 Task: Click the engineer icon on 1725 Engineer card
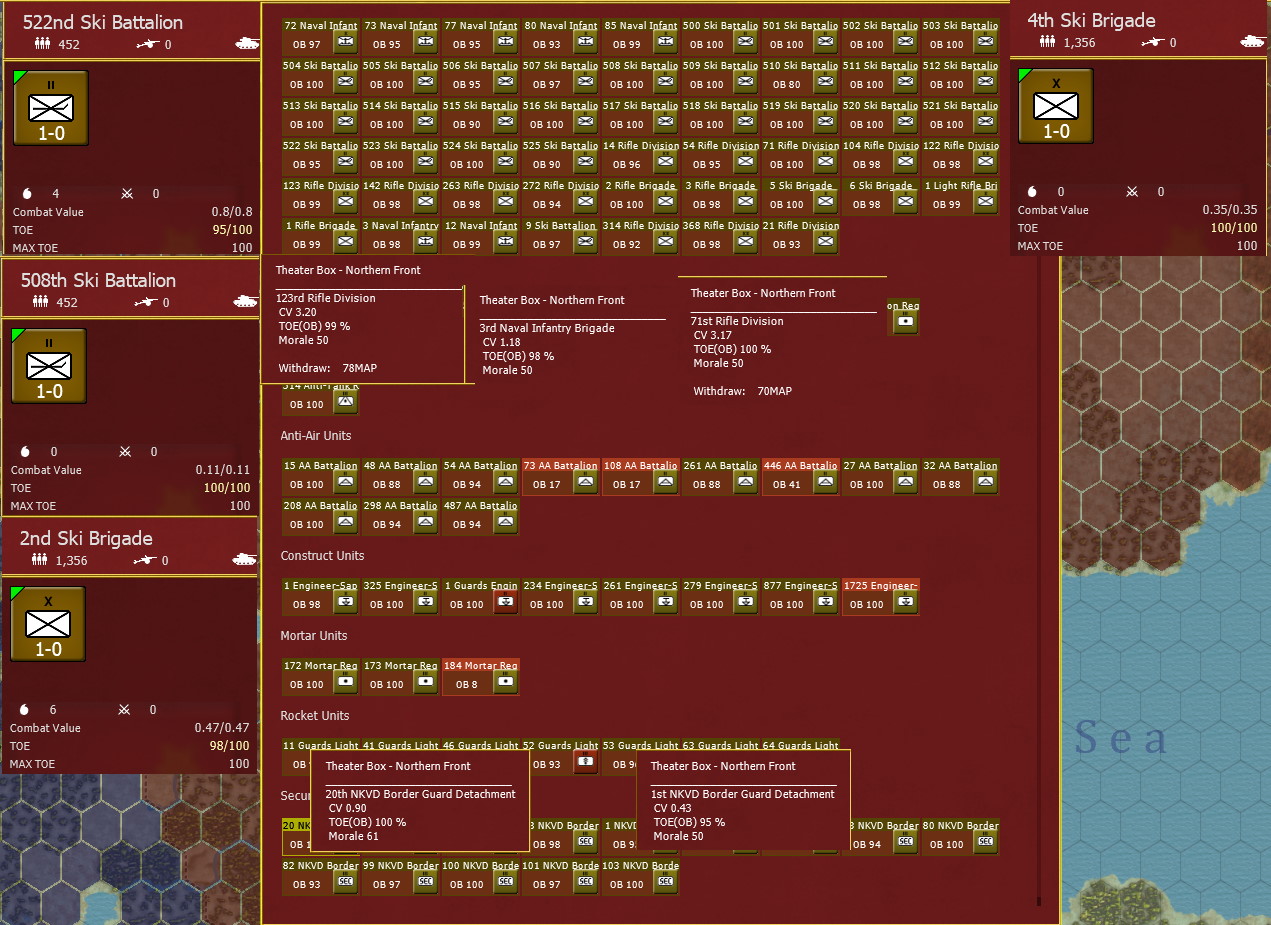click(904, 603)
